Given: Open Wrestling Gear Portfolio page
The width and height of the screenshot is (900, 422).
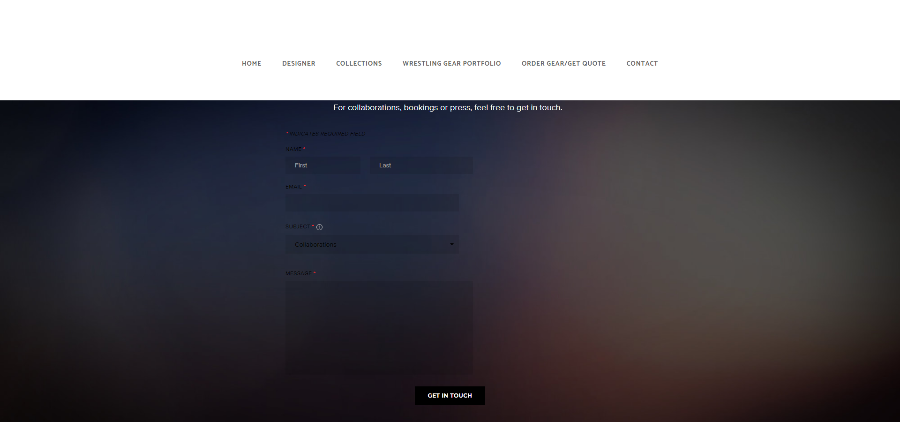Looking at the screenshot, I should (452, 64).
